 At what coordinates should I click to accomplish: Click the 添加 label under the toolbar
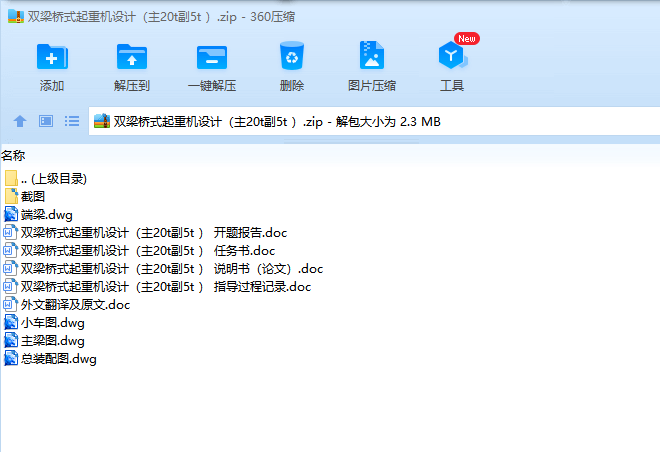[x=52, y=86]
